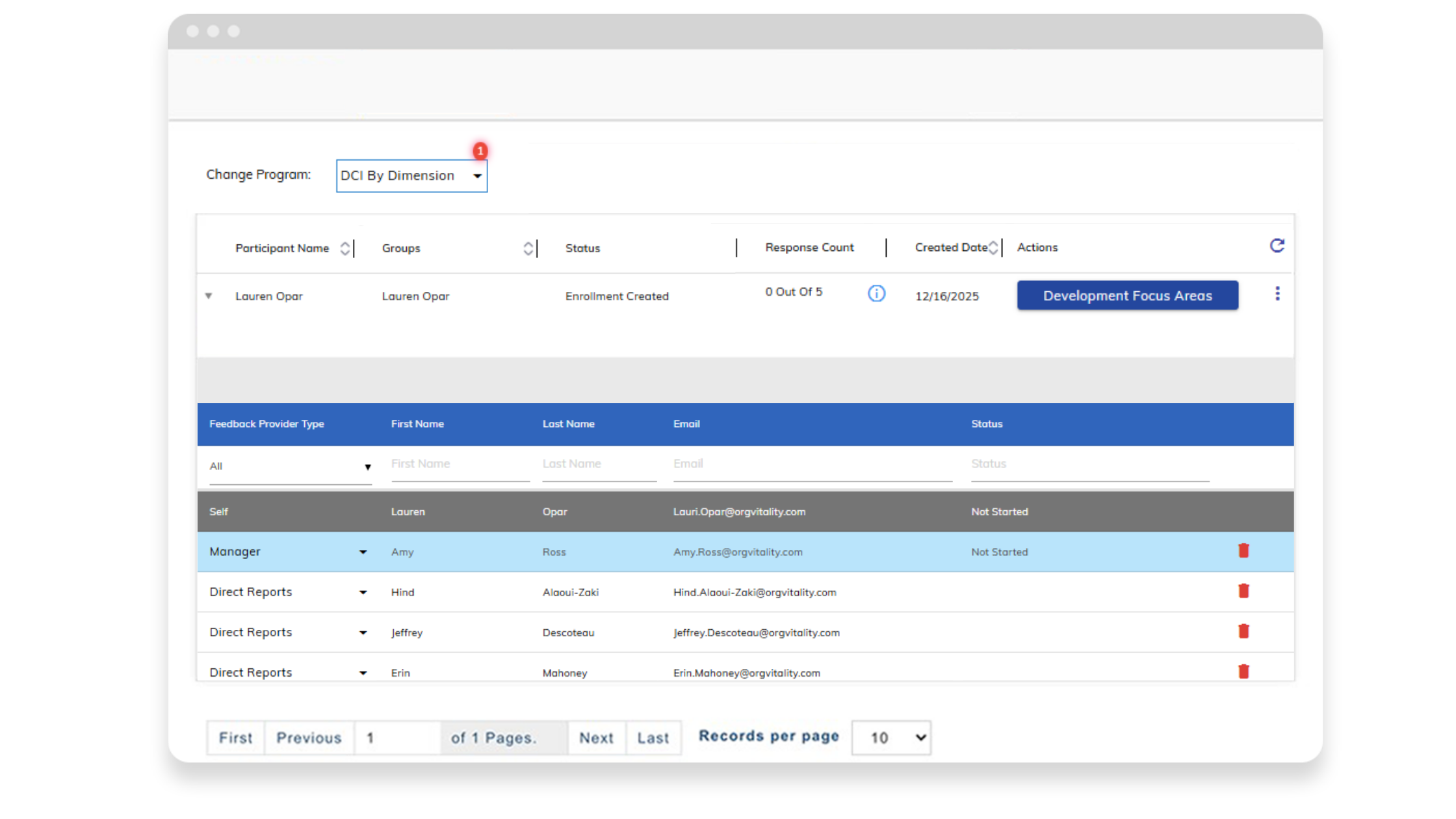The image size is (1456, 819).
Task: Delete Hind Alaoui-Zaki feedback provider row
Action: click(1243, 591)
